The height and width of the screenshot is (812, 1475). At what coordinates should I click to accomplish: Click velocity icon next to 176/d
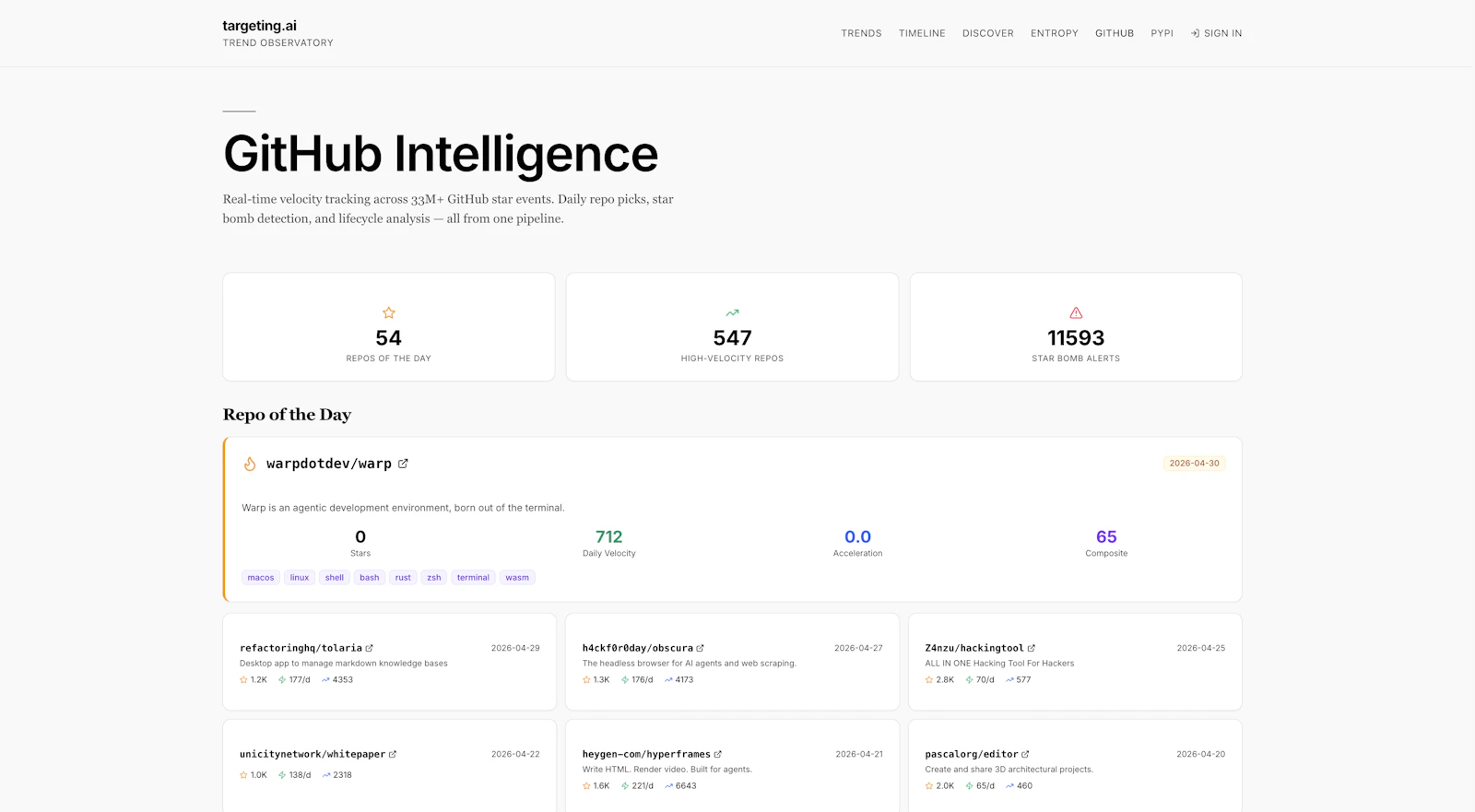tap(625, 680)
